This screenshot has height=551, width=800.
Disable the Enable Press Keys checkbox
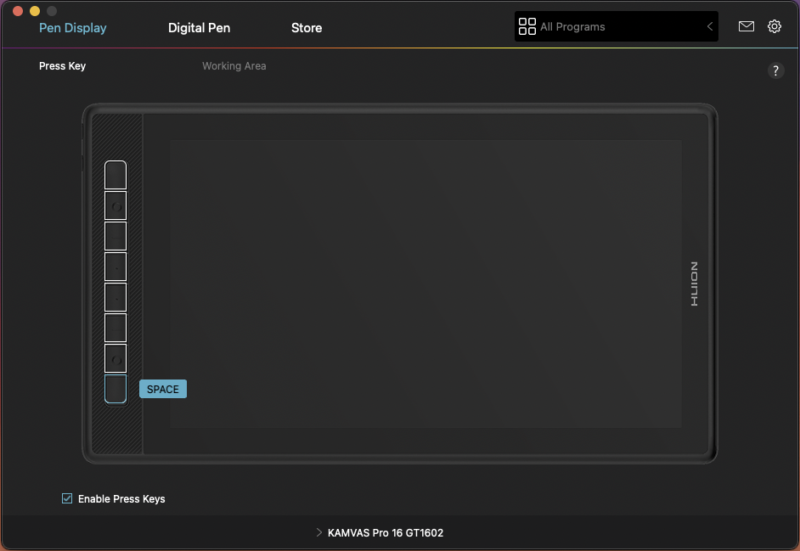click(67, 498)
